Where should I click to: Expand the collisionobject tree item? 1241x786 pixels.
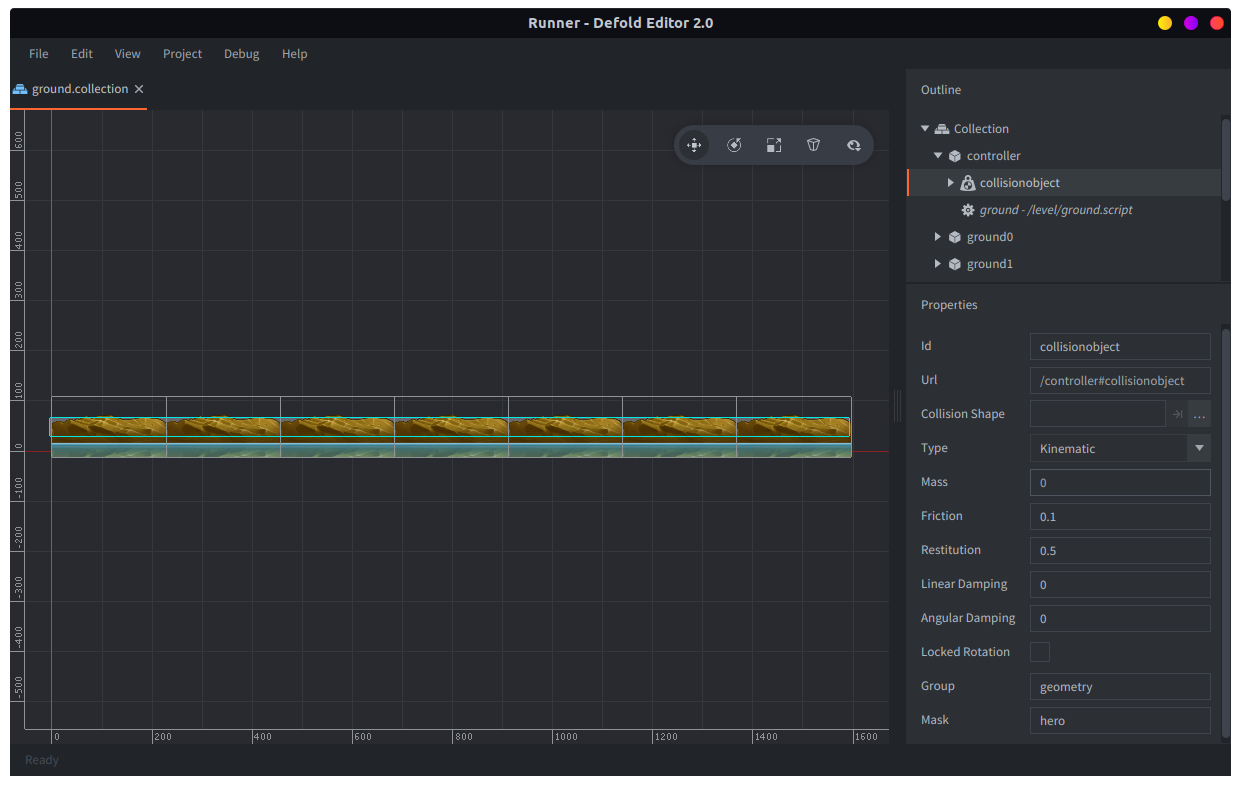pos(951,183)
